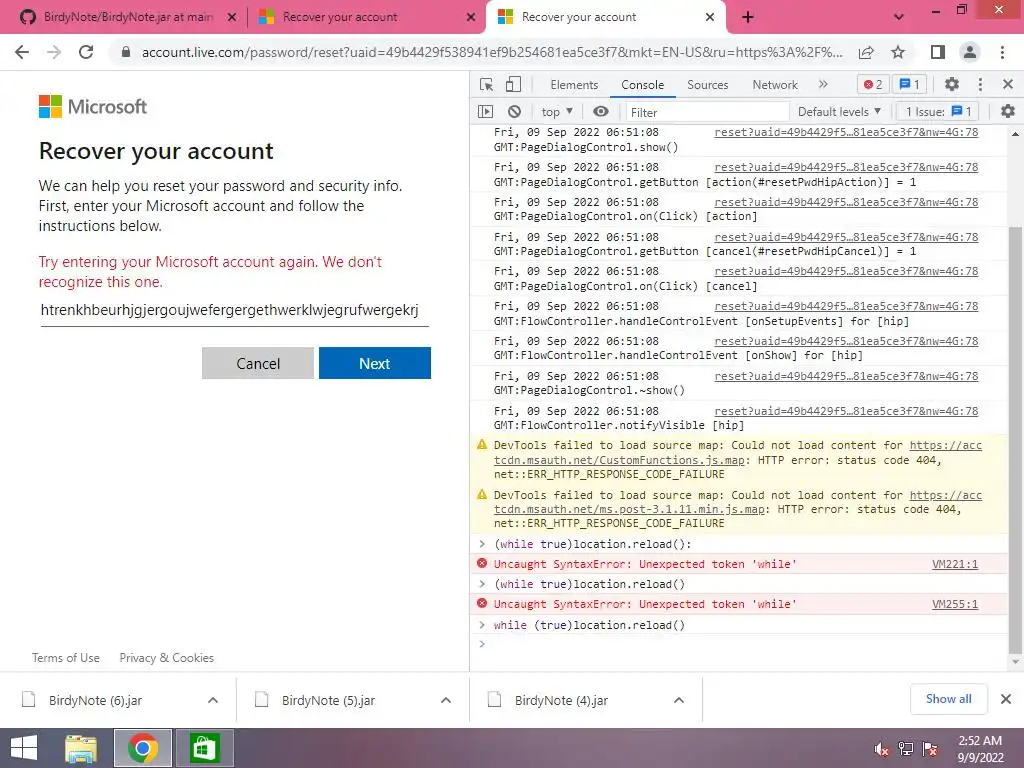Open a new tab with plus

[x=748, y=18]
